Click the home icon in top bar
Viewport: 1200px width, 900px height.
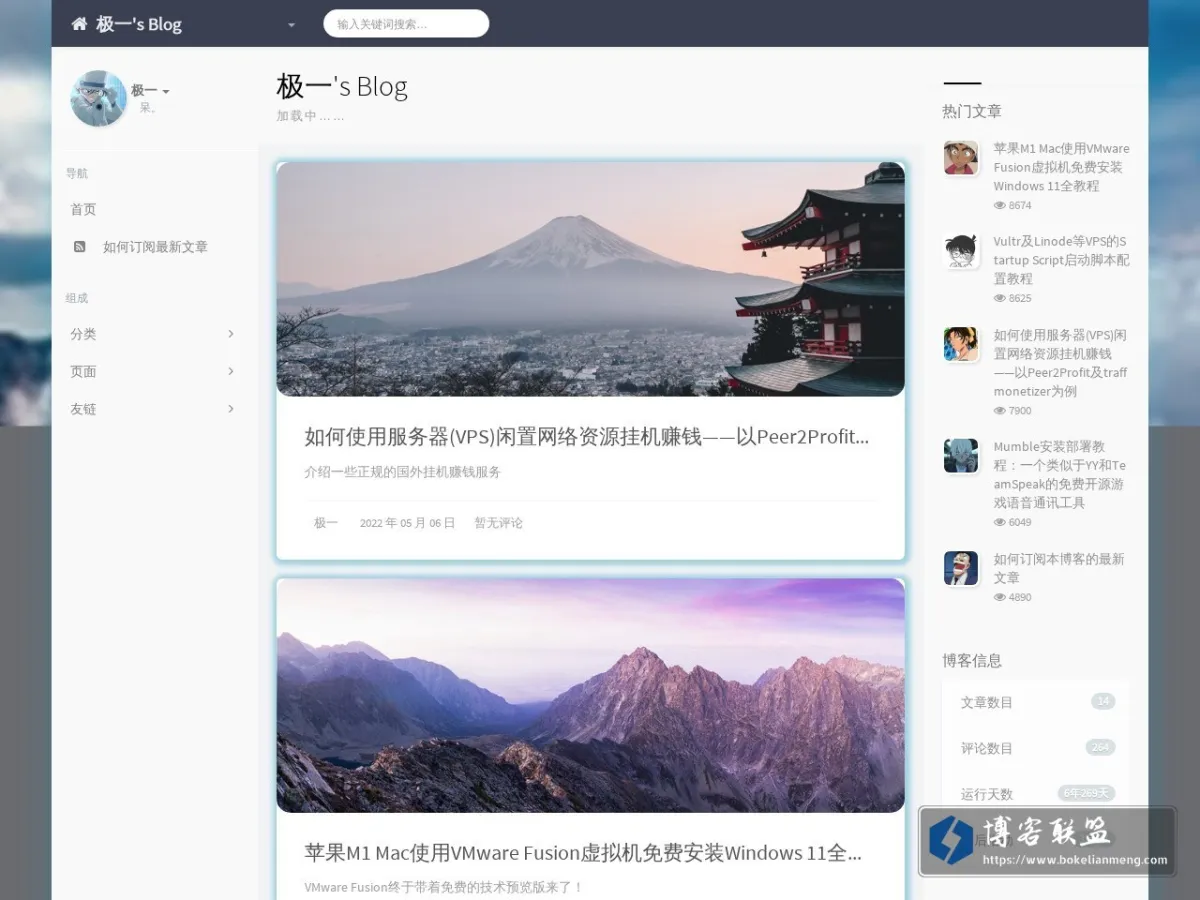(79, 24)
